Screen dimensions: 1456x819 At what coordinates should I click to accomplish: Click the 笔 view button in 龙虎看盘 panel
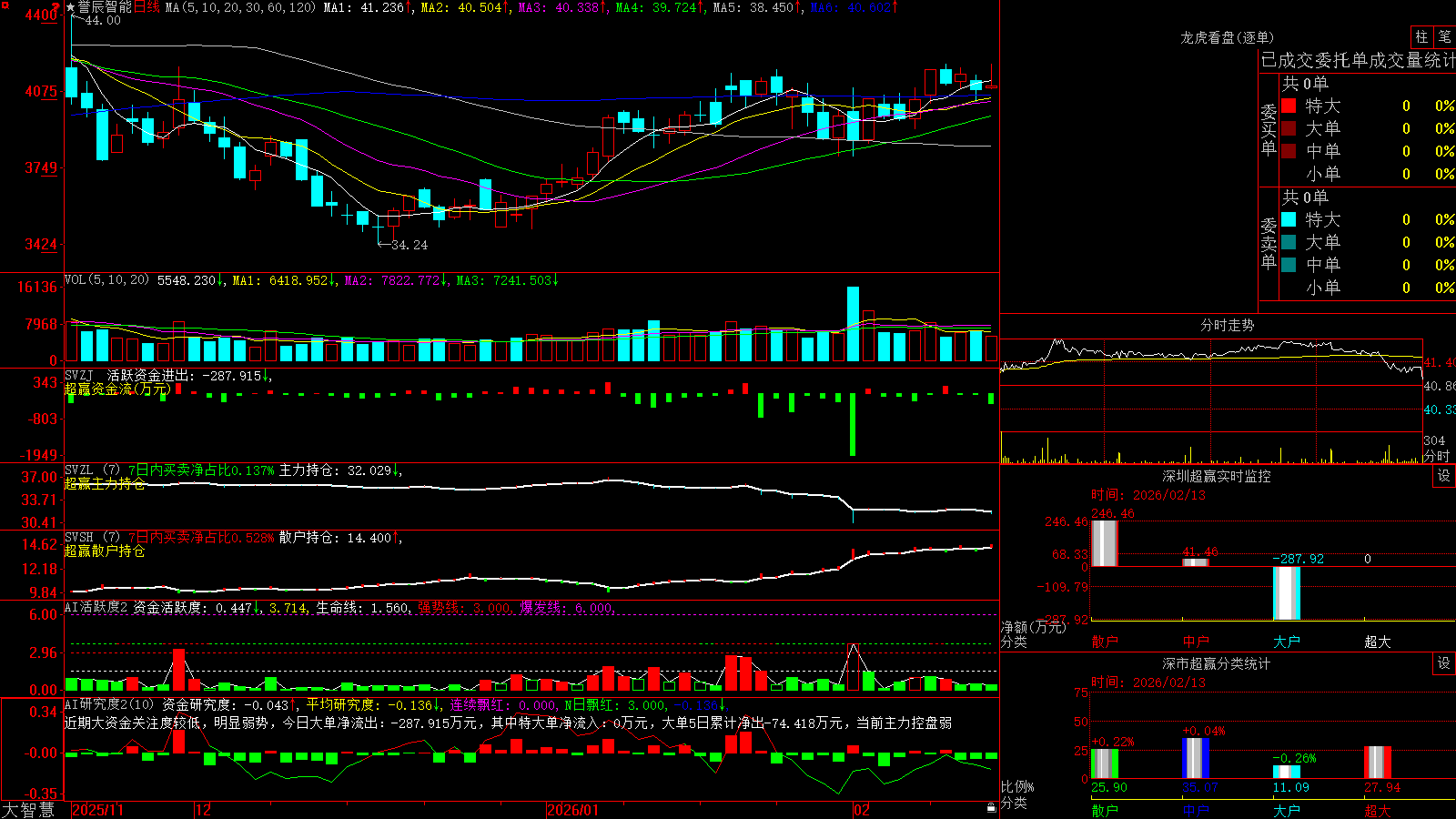coord(1444,36)
